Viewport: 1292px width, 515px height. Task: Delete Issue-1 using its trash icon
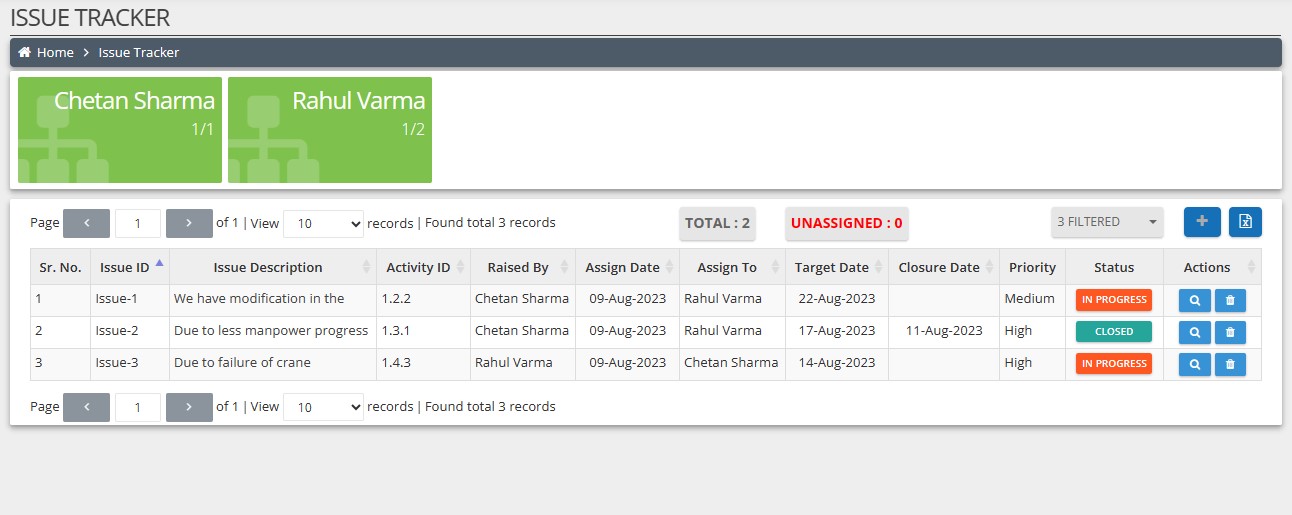click(1230, 300)
